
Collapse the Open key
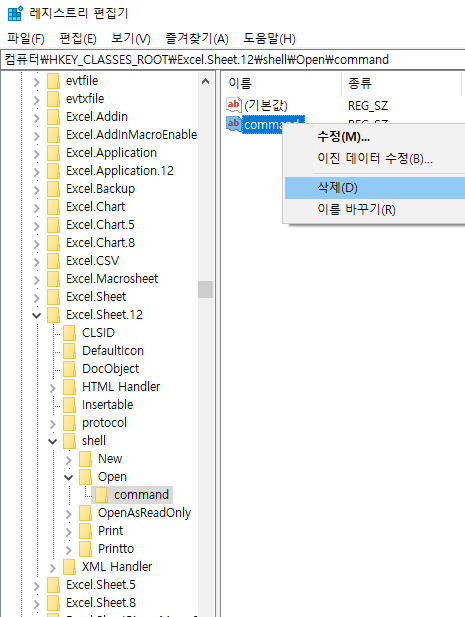tap(69, 478)
